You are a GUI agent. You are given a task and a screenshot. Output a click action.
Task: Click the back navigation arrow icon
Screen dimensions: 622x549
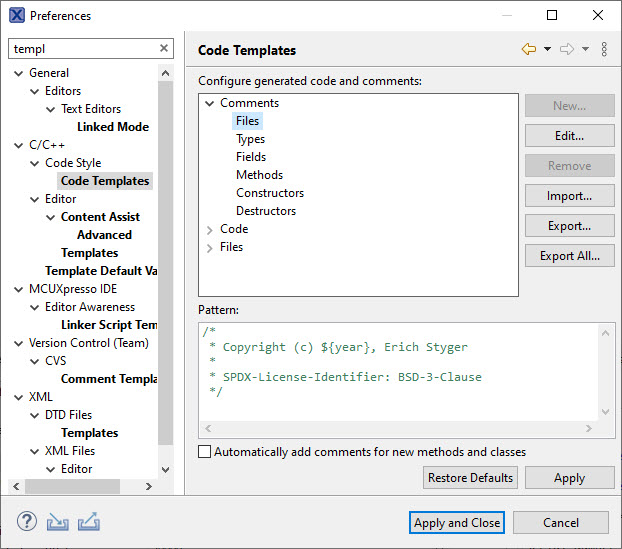tap(529, 50)
